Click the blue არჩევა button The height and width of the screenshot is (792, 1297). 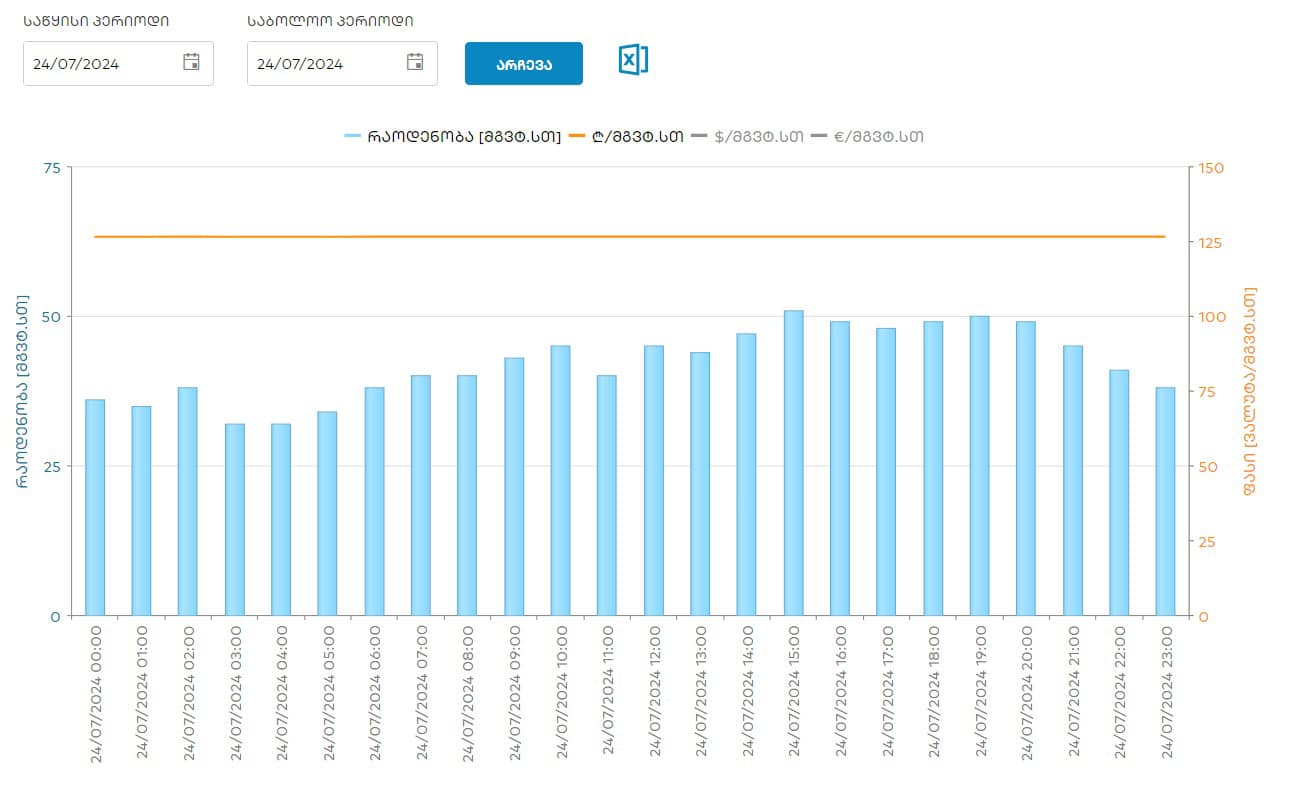(x=524, y=64)
